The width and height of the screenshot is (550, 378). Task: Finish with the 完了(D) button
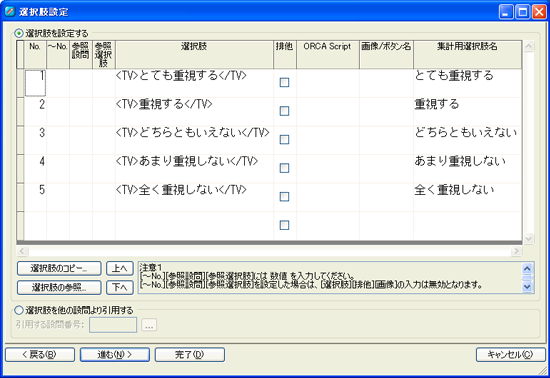click(190, 355)
